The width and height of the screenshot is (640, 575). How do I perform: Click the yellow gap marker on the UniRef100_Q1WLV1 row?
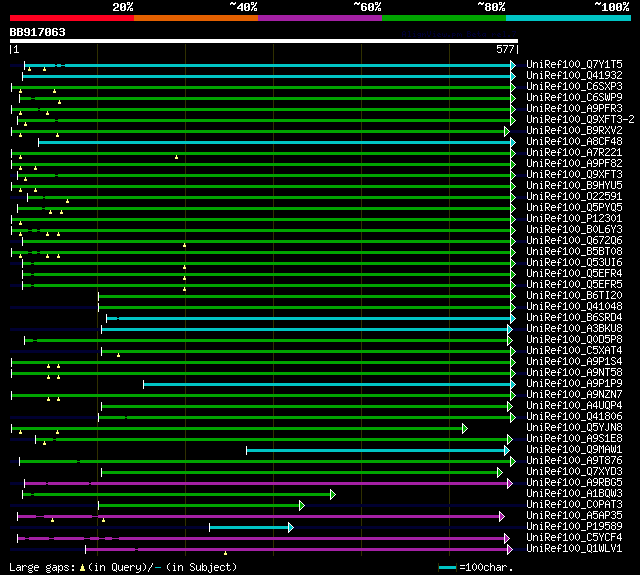pos(225,553)
